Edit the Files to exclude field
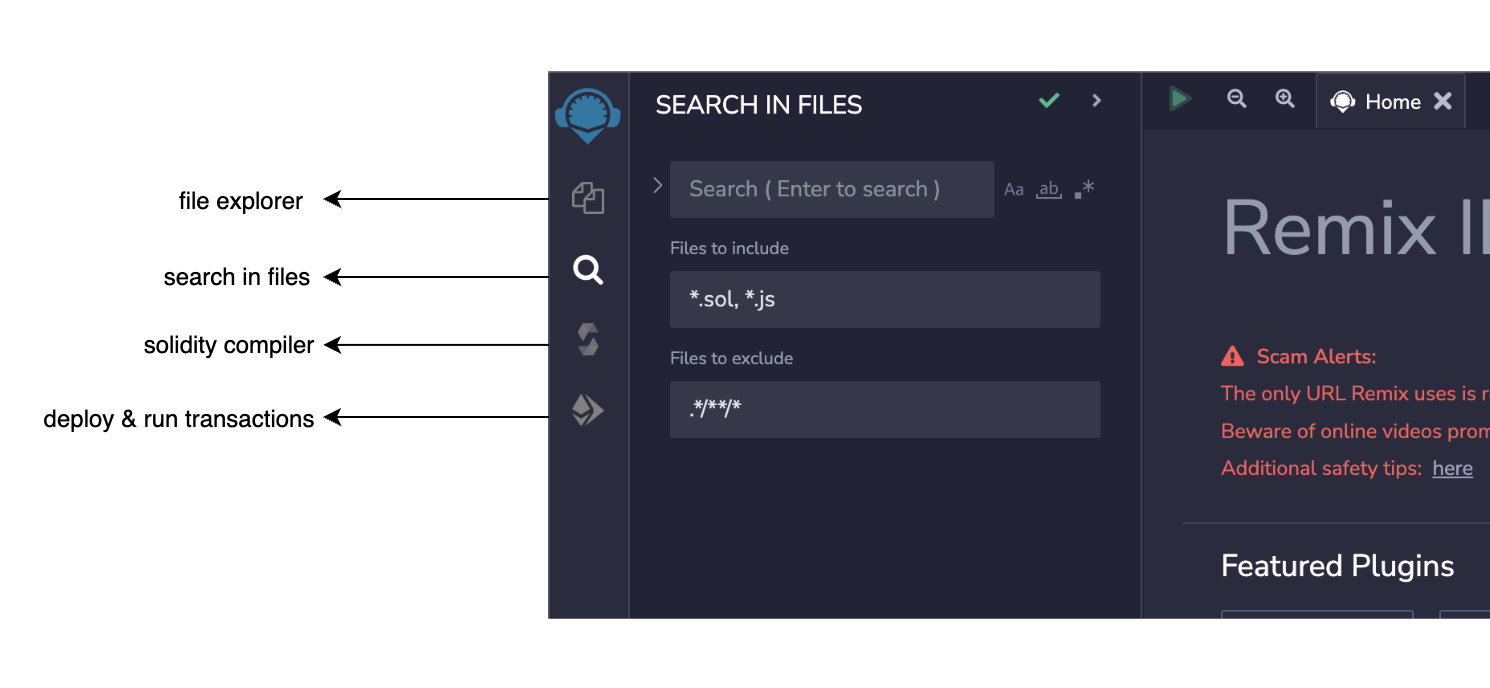 pos(885,409)
